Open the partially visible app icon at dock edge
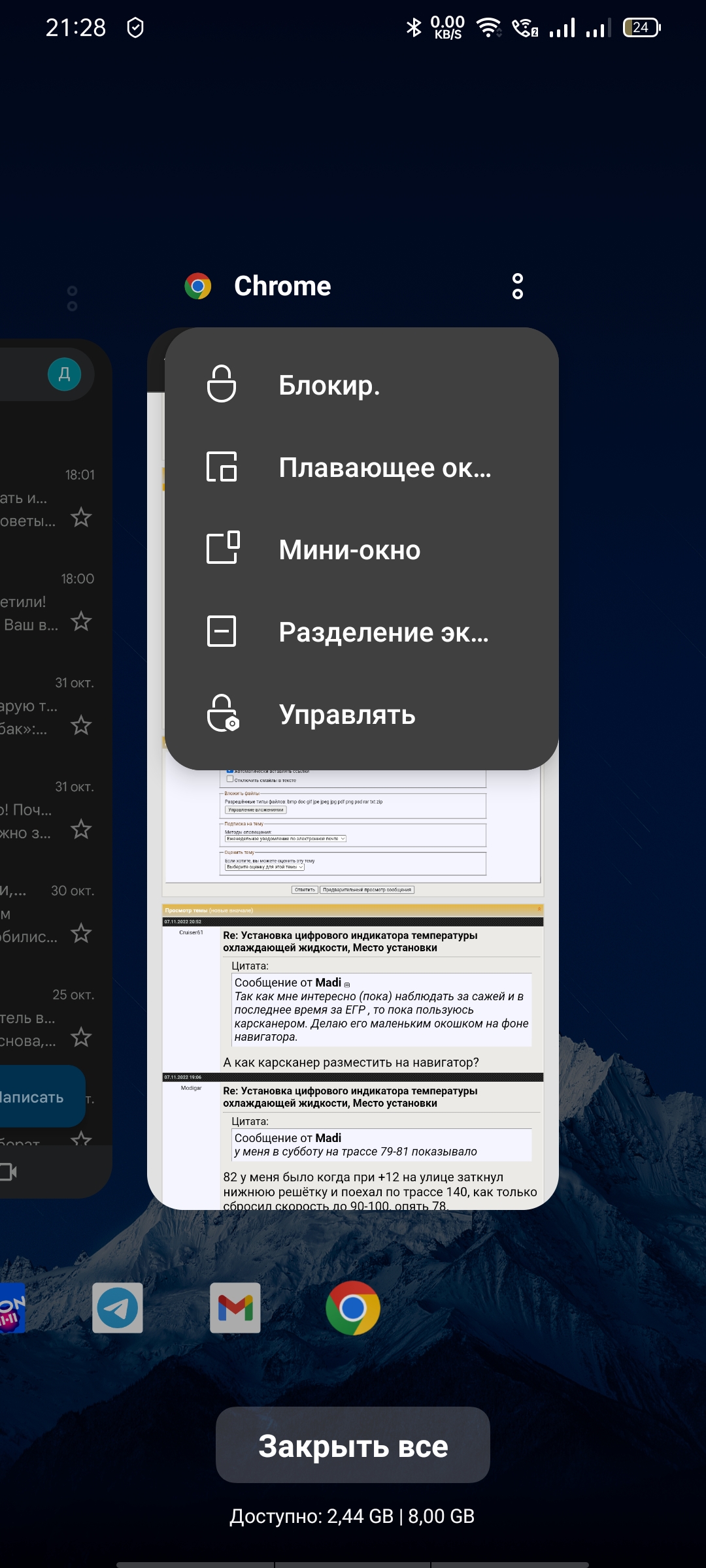This screenshot has height=1568, width=706. pyautogui.click(x=12, y=1308)
